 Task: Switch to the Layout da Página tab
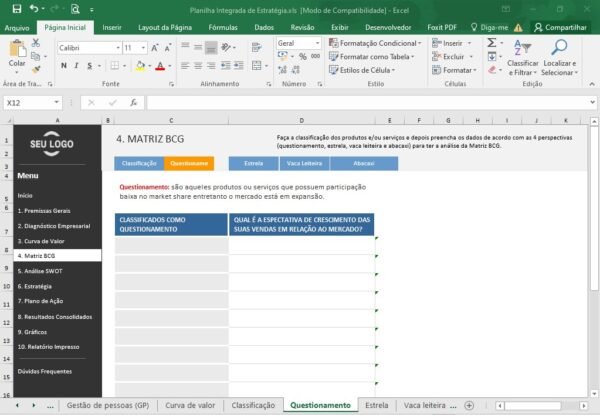click(165, 28)
